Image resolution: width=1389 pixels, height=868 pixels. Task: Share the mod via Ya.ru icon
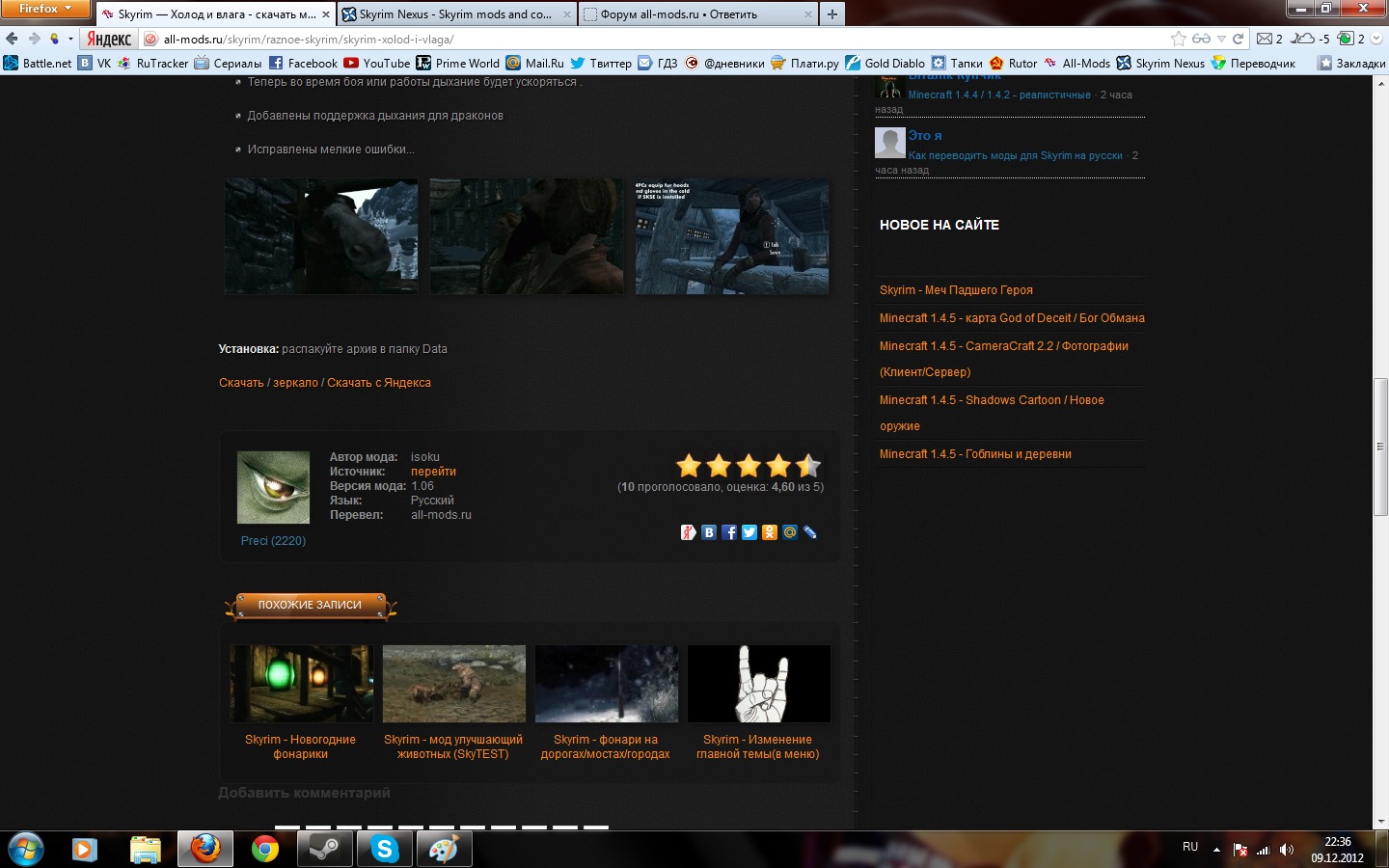click(x=689, y=532)
